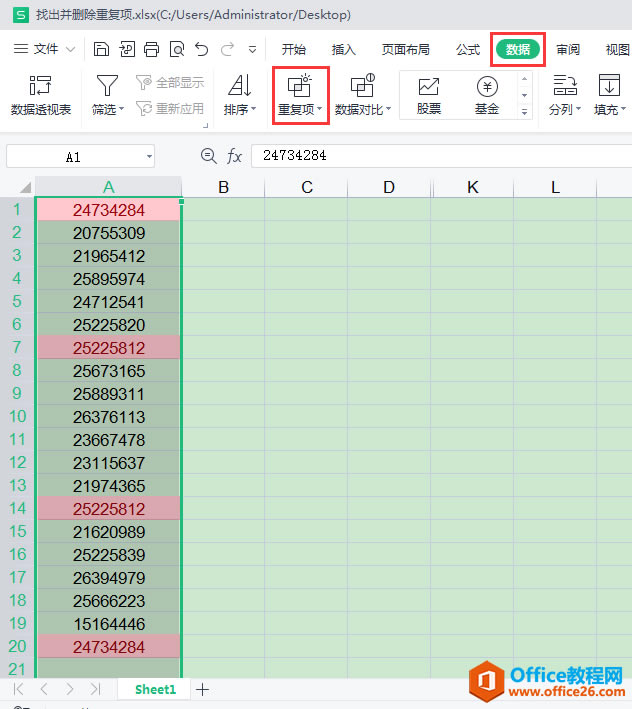
Task: Click the Save icon in quick access toolbar
Action: (x=101, y=49)
